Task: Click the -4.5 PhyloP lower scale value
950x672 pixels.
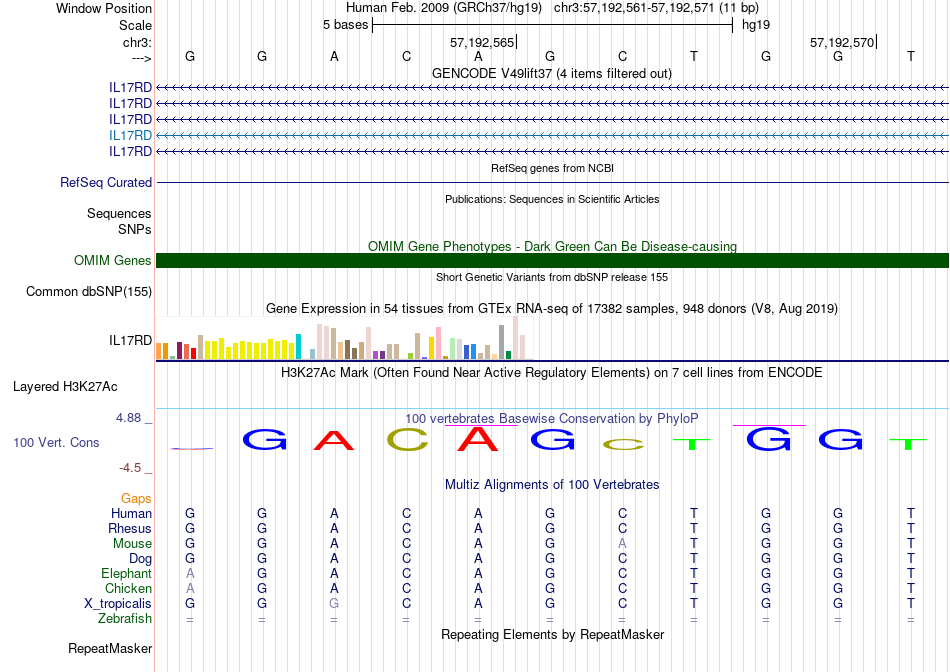Action: click(130, 468)
